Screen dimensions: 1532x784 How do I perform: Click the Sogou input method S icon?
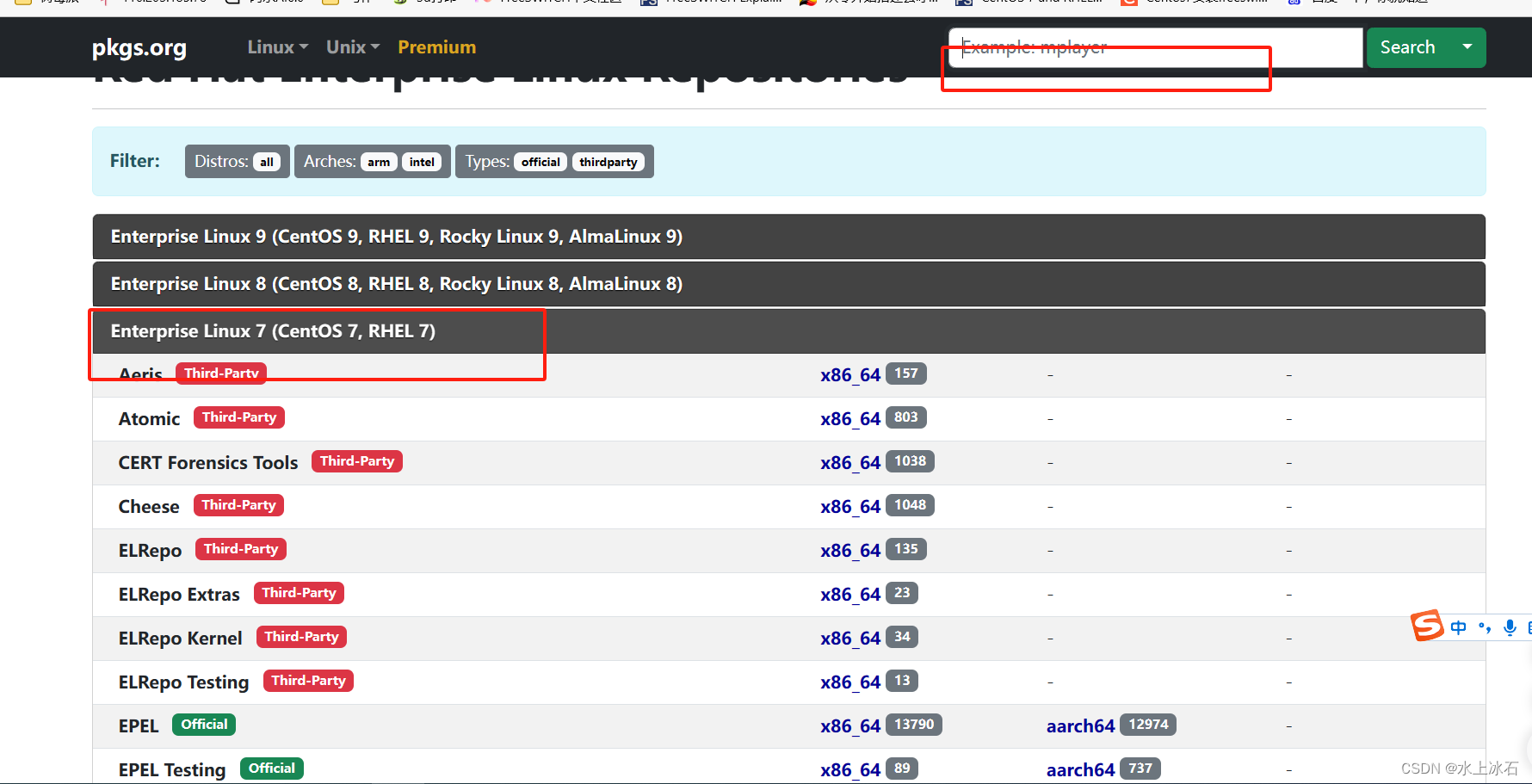click(x=1427, y=626)
